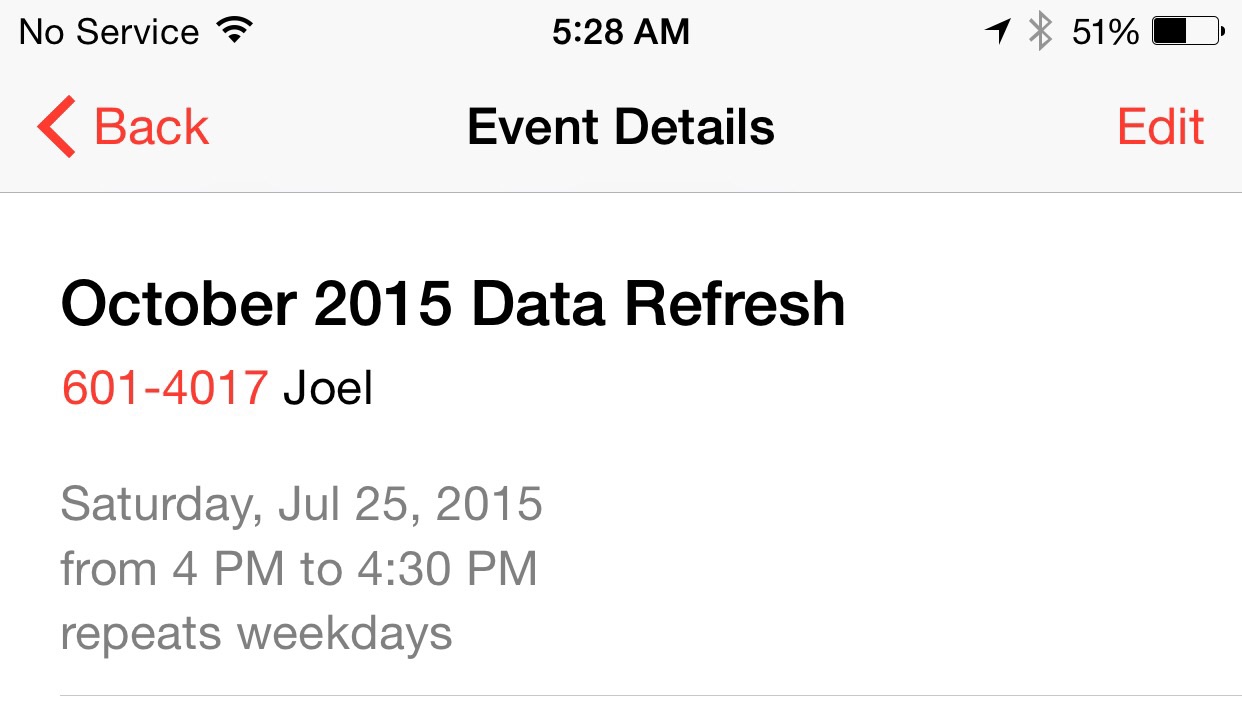The image size is (1242, 716).
Task: Go back using the Back label
Action: pyautogui.click(x=151, y=127)
